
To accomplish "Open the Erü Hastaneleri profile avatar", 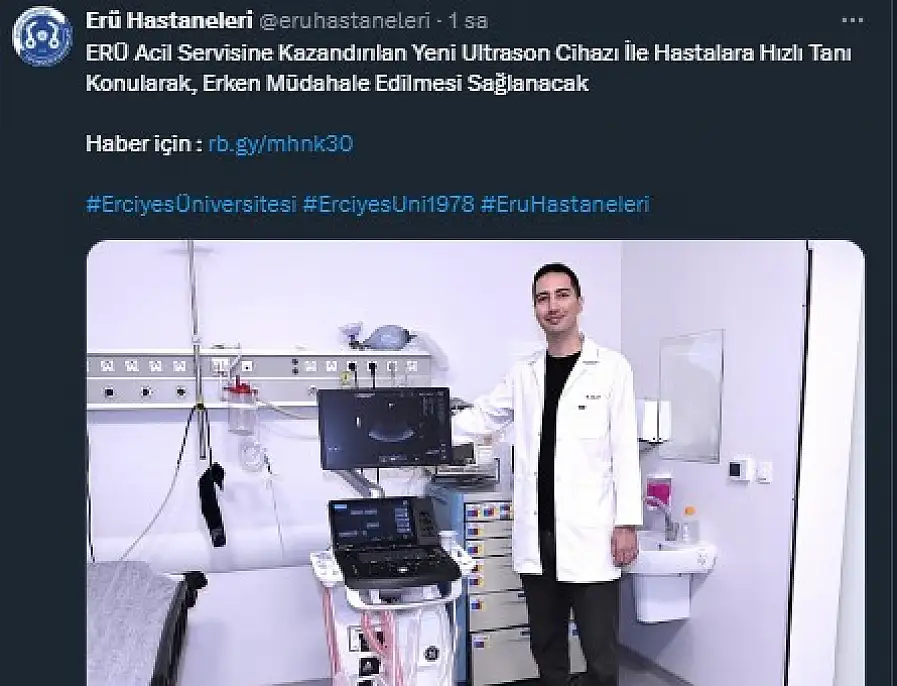I will pos(42,36).
